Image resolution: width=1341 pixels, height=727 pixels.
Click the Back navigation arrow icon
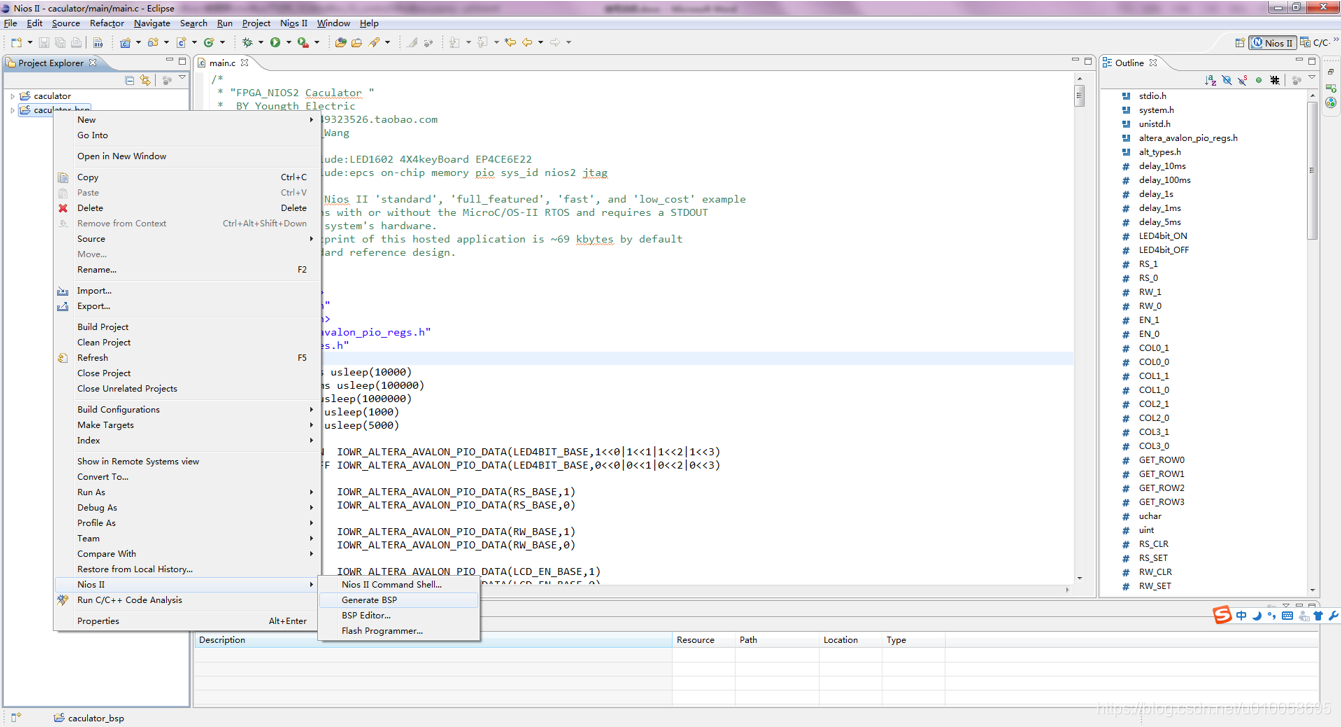[527, 42]
